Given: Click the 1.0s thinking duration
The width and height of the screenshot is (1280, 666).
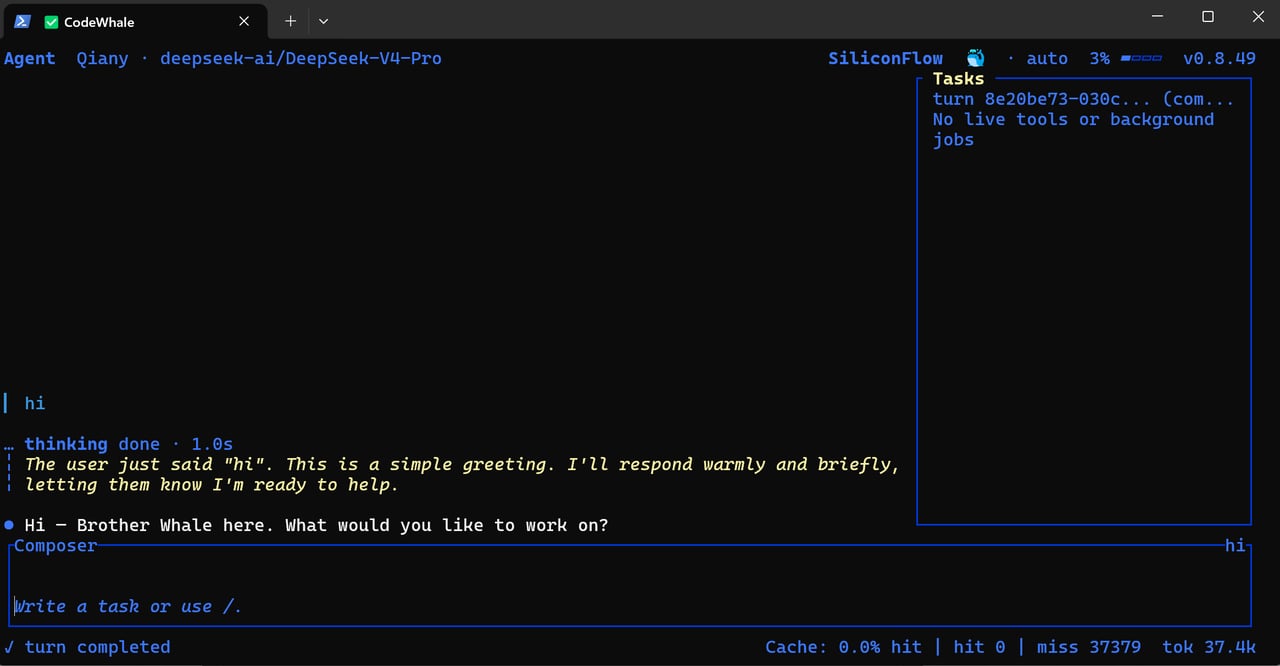Looking at the screenshot, I should (212, 443).
